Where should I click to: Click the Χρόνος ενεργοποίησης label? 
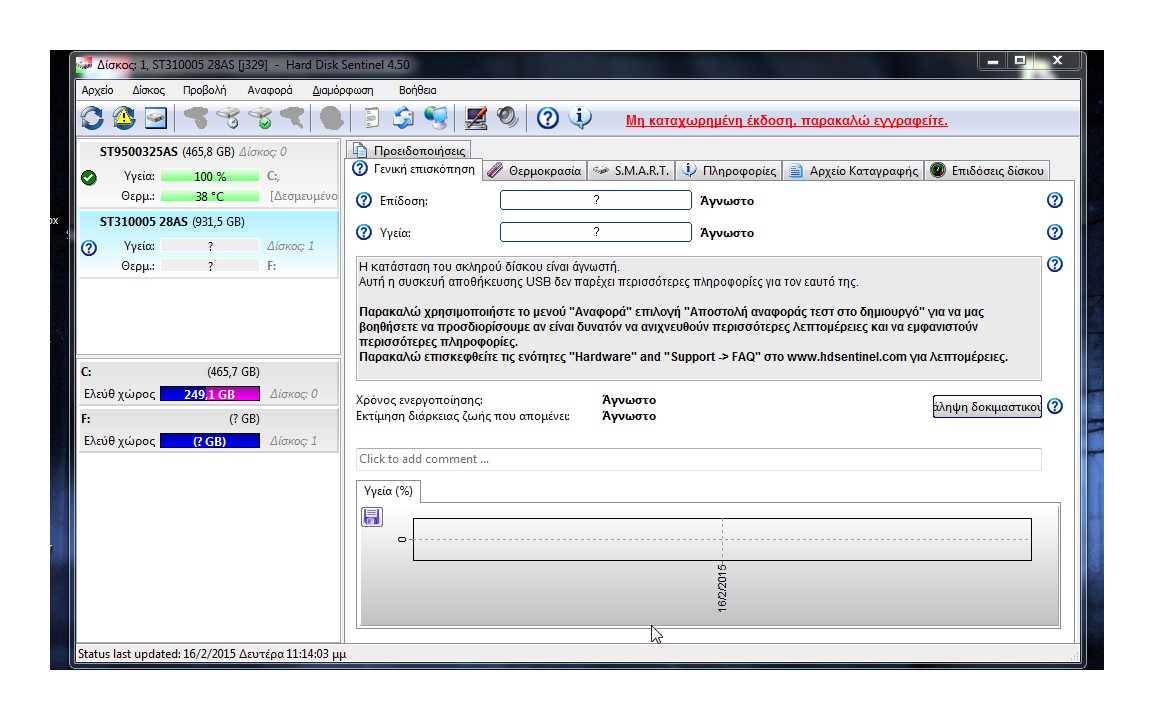click(420, 400)
